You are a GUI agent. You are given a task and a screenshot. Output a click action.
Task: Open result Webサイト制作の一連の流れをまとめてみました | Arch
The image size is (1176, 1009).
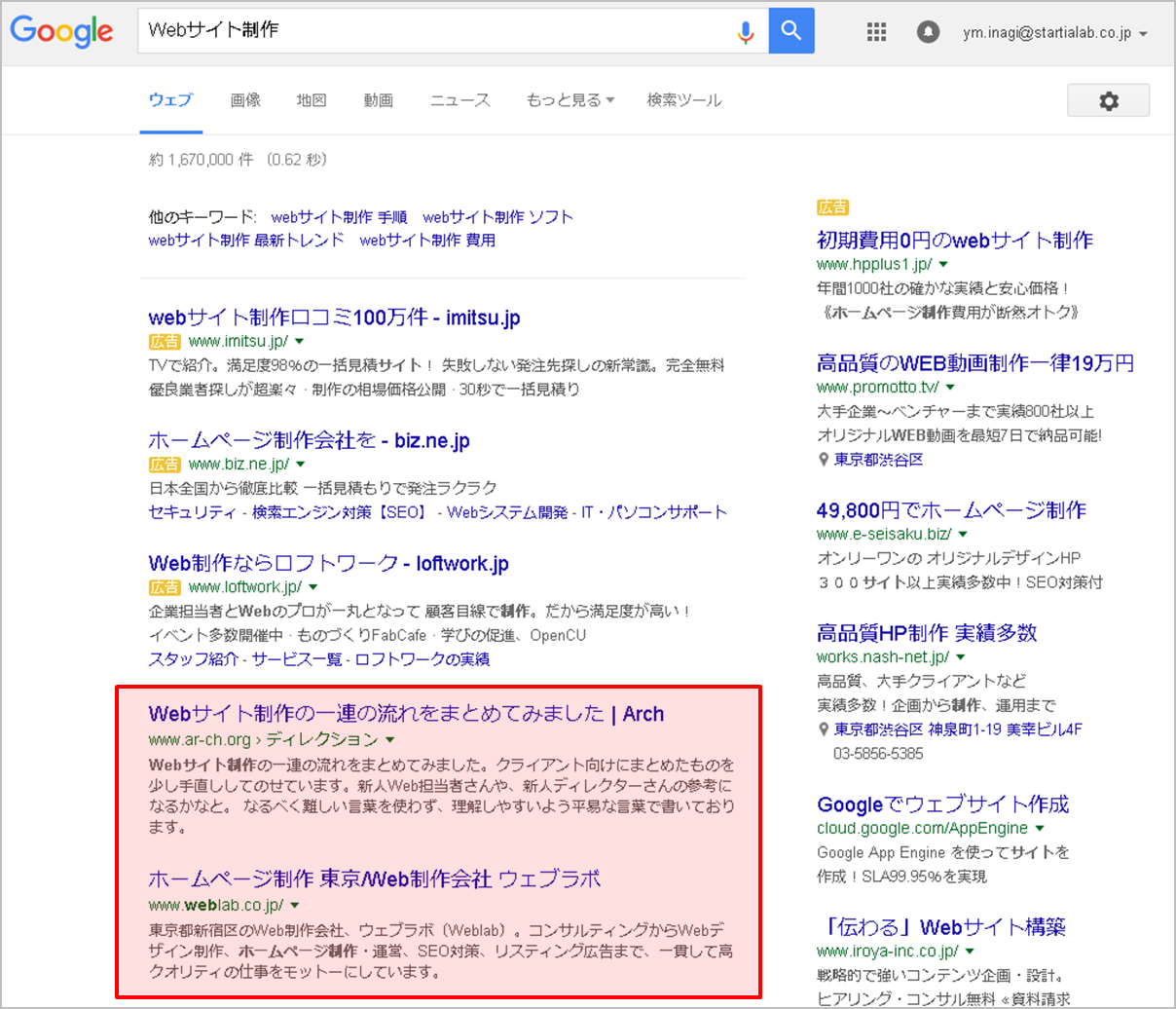(406, 714)
